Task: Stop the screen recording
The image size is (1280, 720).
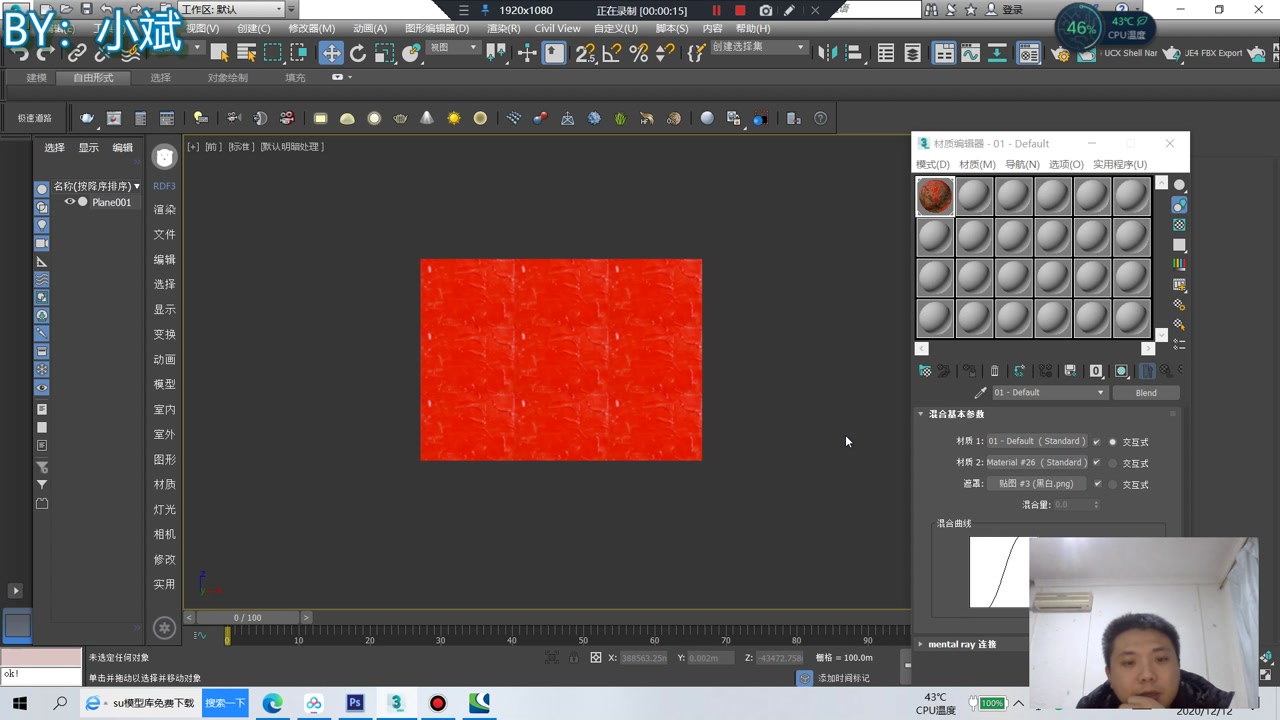Action: point(740,11)
